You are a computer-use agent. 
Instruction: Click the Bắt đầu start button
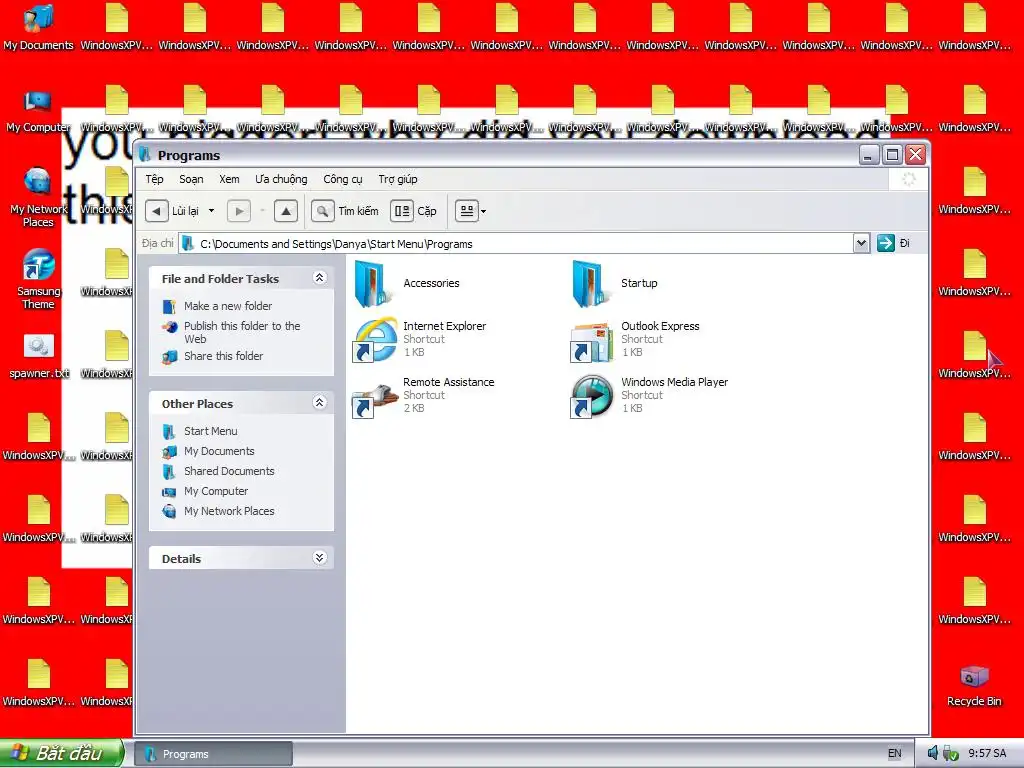coord(61,754)
